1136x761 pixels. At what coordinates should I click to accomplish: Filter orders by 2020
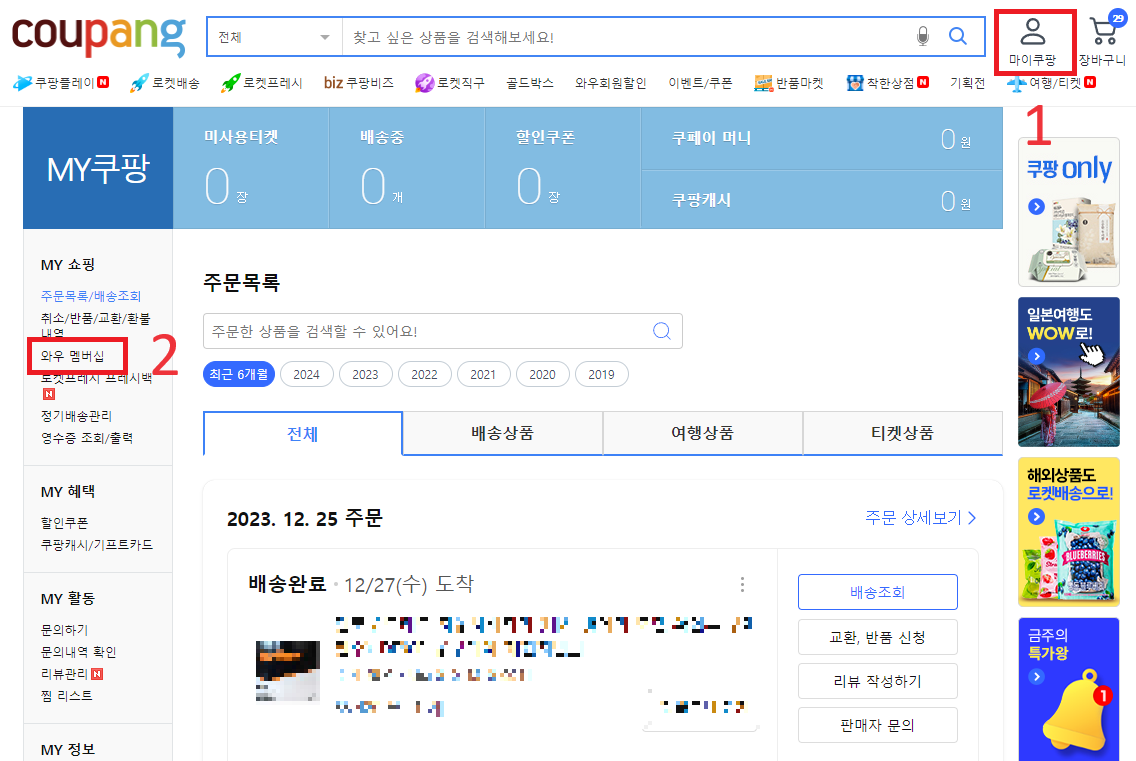[x=543, y=374]
